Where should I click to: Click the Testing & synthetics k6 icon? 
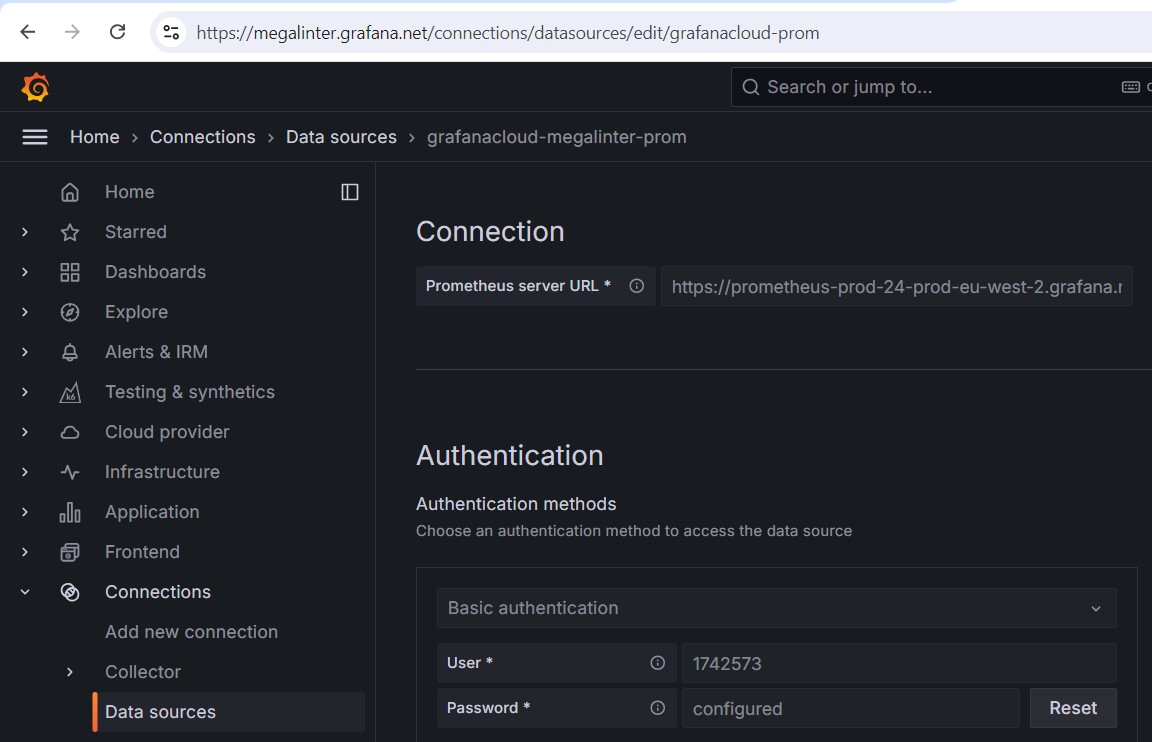point(70,392)
